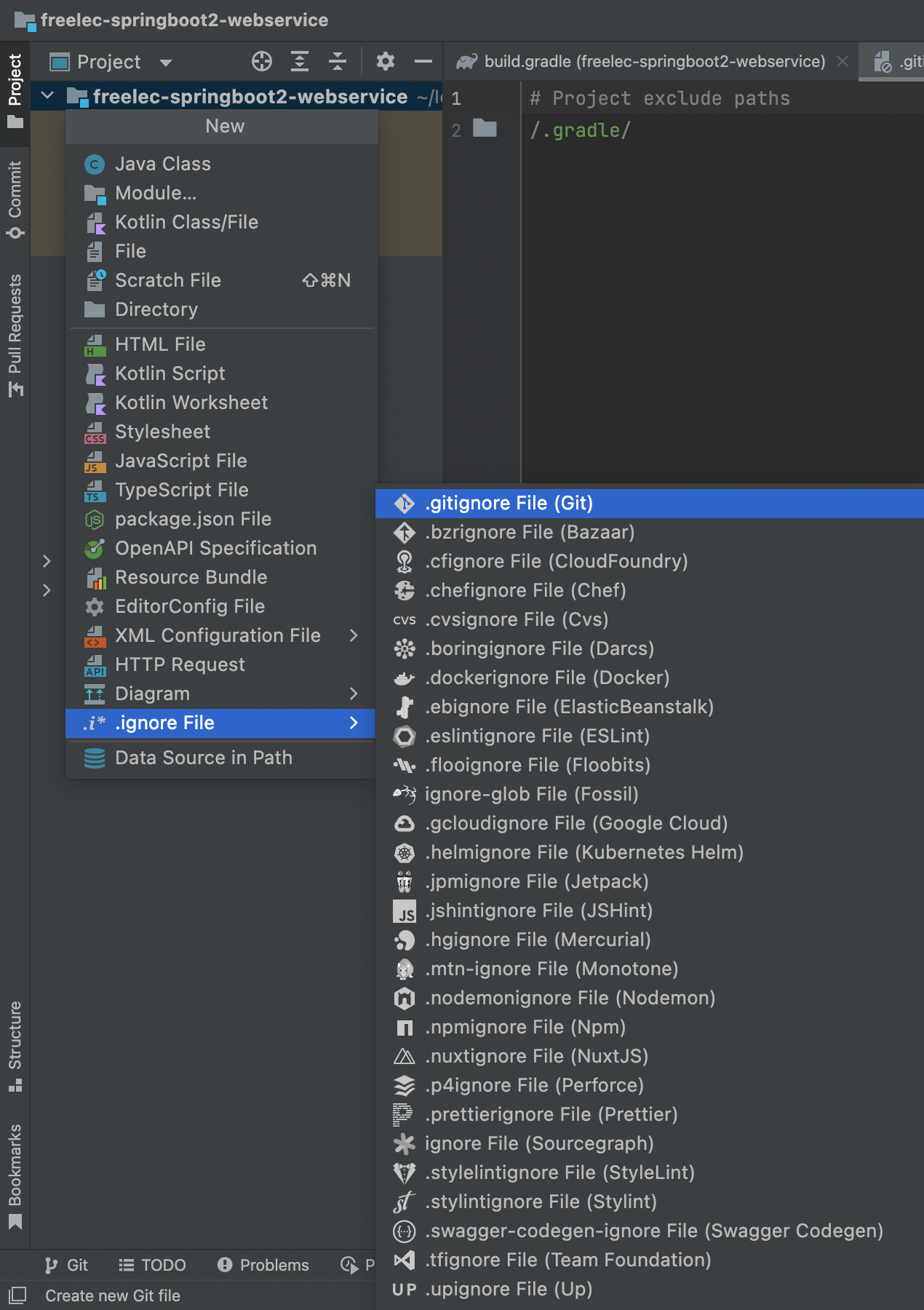Screen dimensions: 924x1310
Task: Choose package.json File
Action: click(x=221, y=519)
